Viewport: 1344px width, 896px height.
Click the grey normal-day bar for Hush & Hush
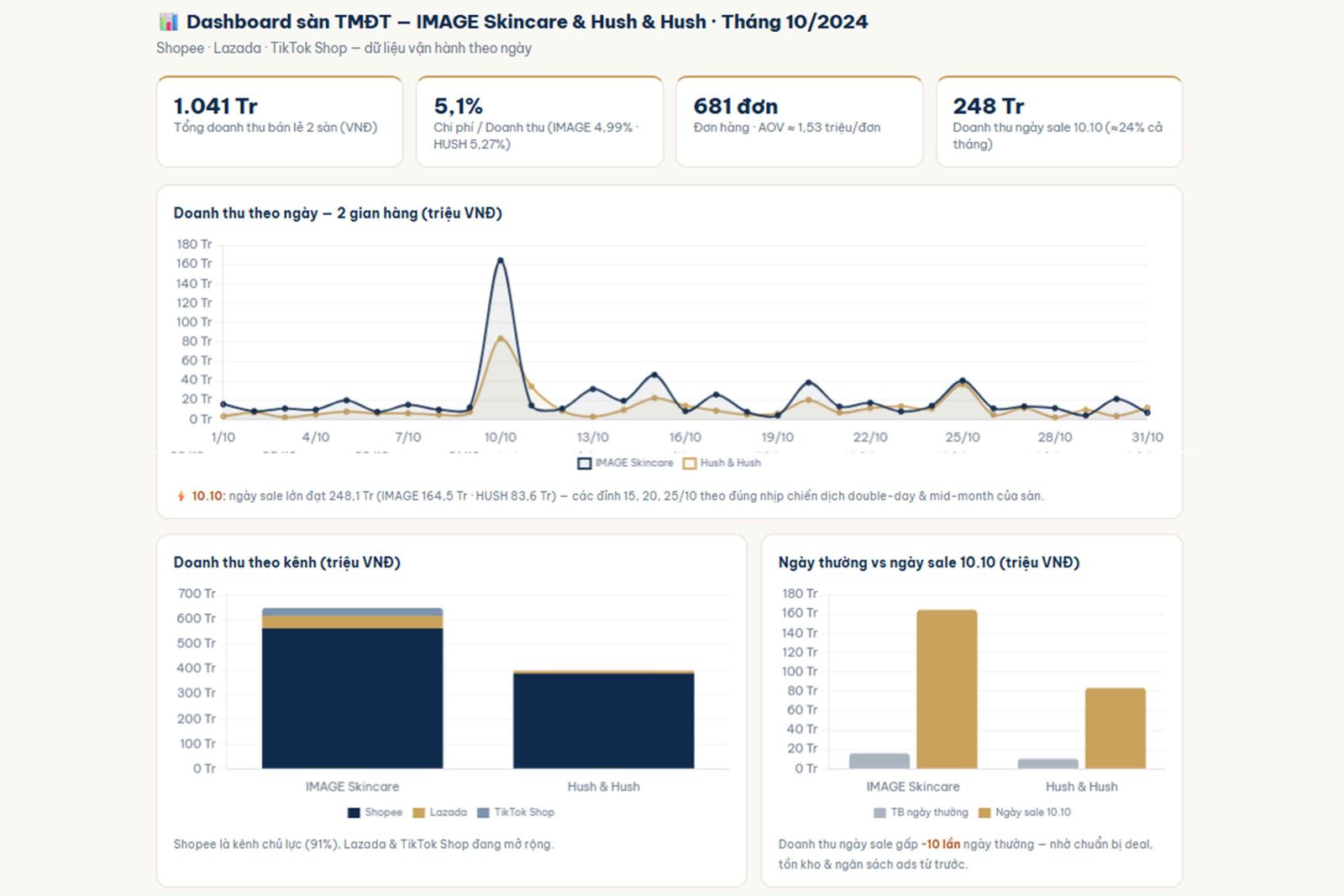coord(1048,763)
